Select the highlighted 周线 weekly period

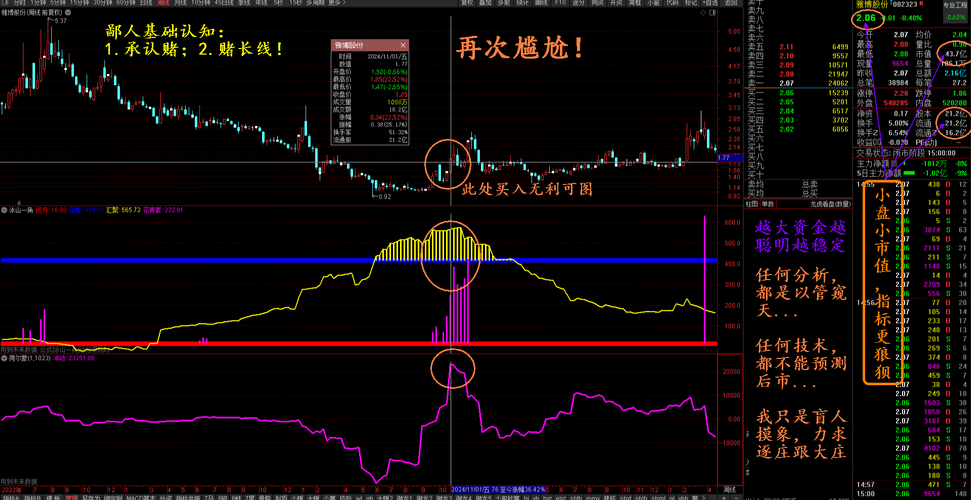[163, 3]
